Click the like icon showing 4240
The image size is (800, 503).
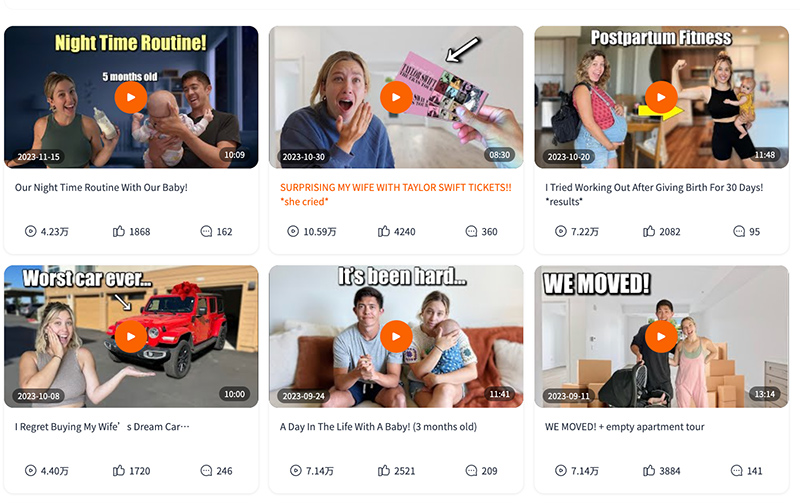click(x=384, y=232)
